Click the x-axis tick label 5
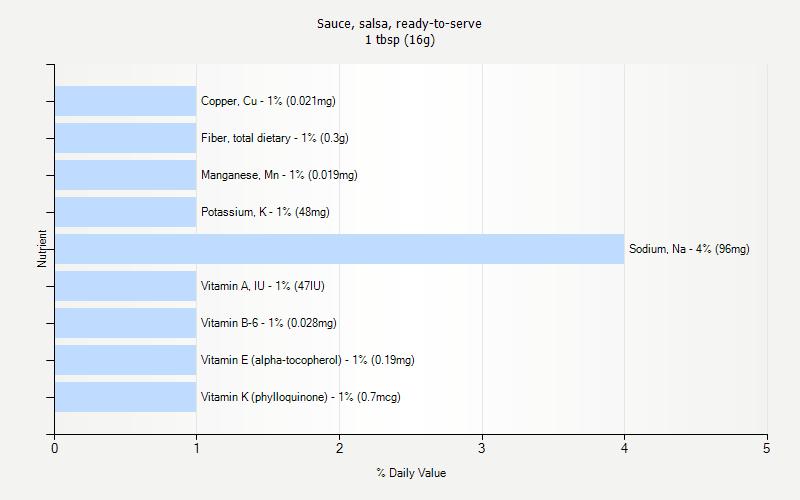800x500 pixels. point(767,449)
